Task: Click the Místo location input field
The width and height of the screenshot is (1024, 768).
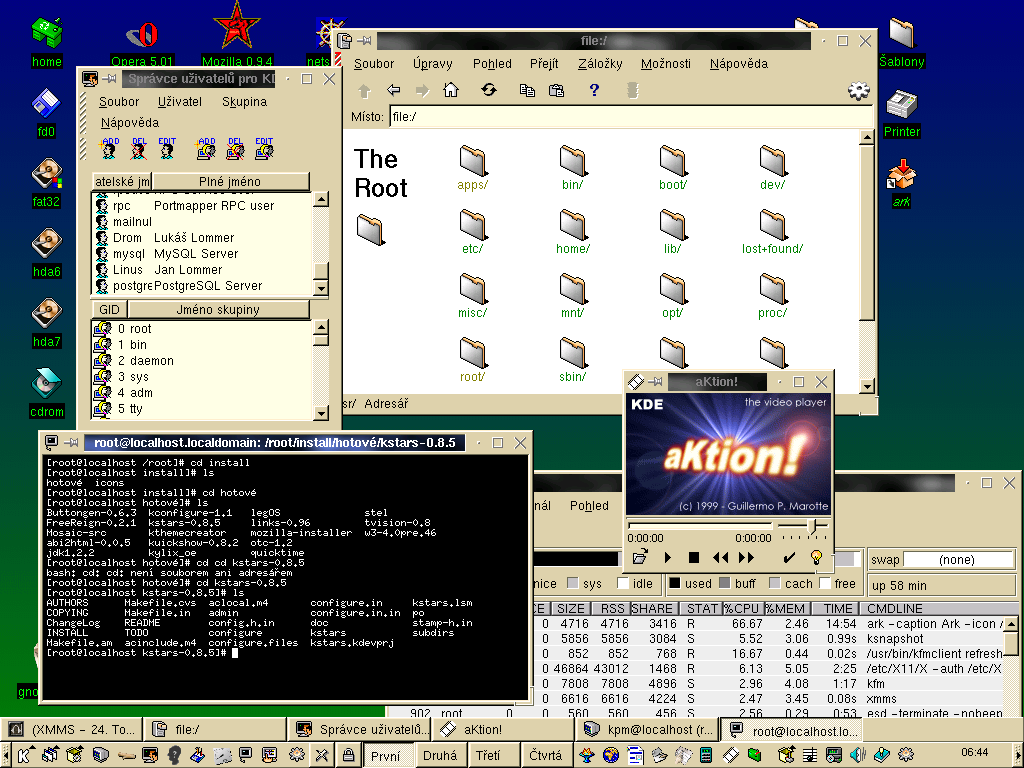Action: click(620, 117)
